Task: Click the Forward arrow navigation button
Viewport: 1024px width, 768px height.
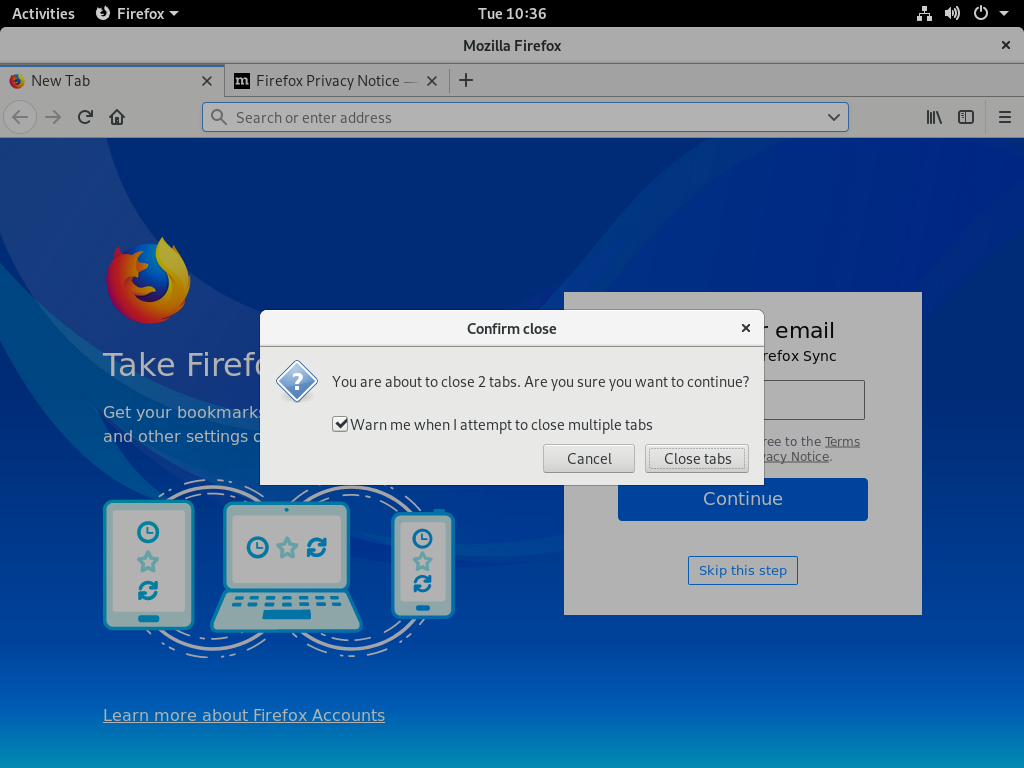Action: [53, 118]
